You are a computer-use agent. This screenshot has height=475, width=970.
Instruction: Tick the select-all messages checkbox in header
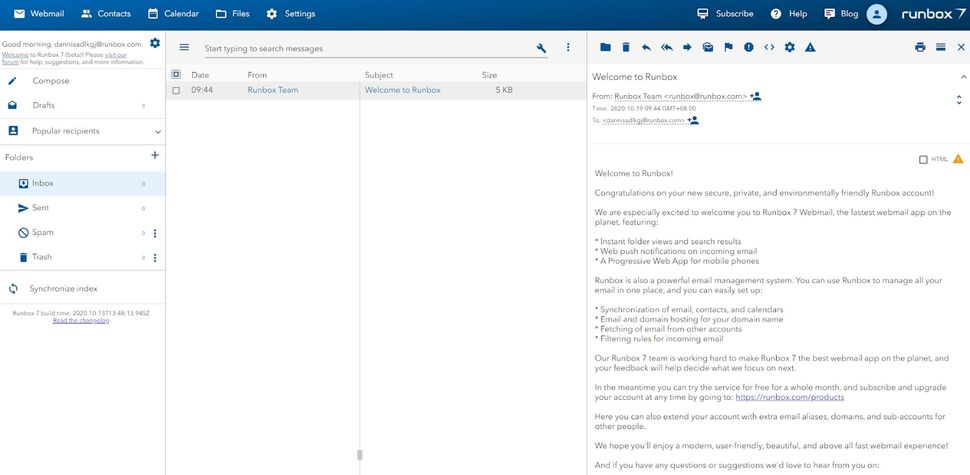[x=176, y=74]
